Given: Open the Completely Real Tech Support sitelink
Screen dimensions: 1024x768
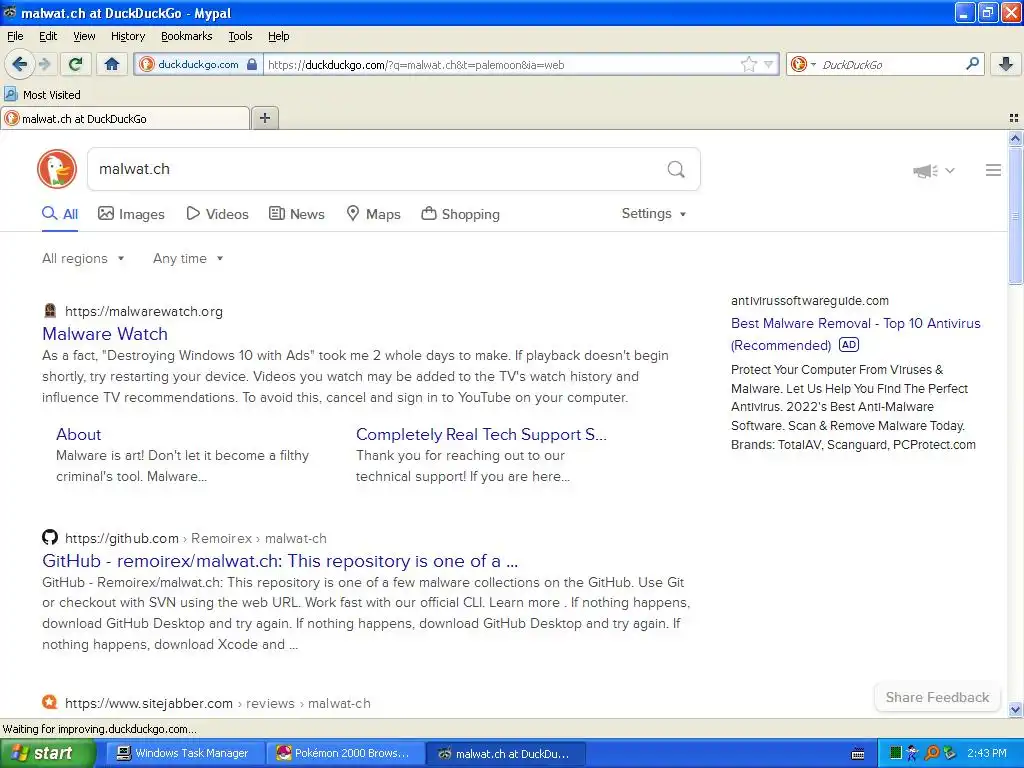Looking at the screenshot, I should (x=481, y=434).
